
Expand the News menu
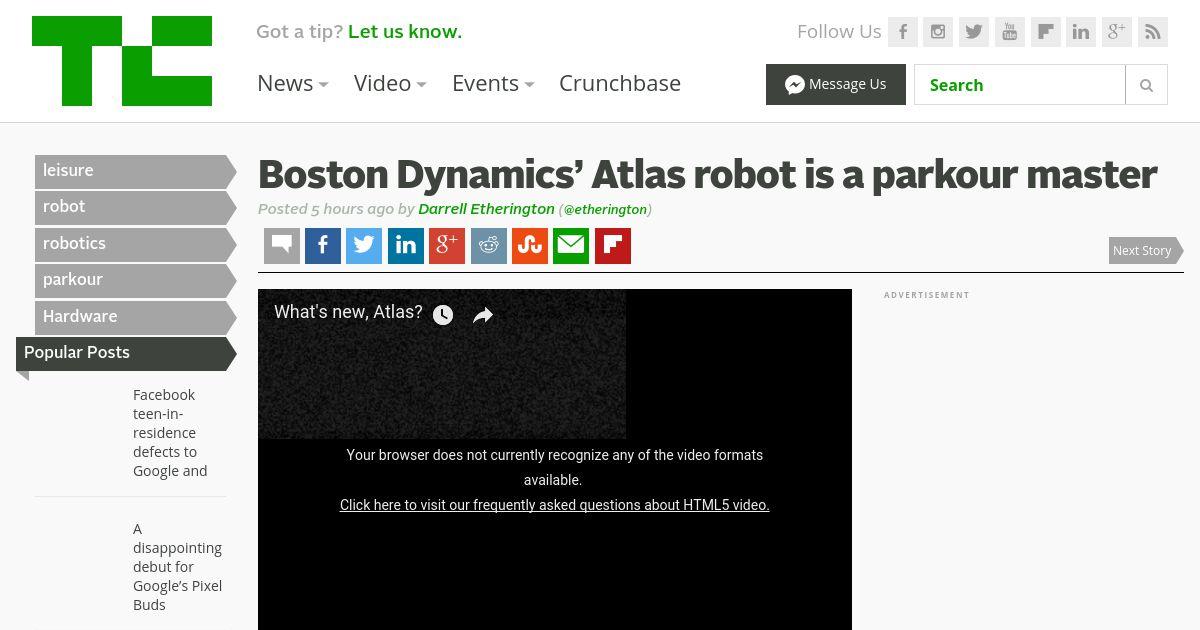tap(293, 83)
